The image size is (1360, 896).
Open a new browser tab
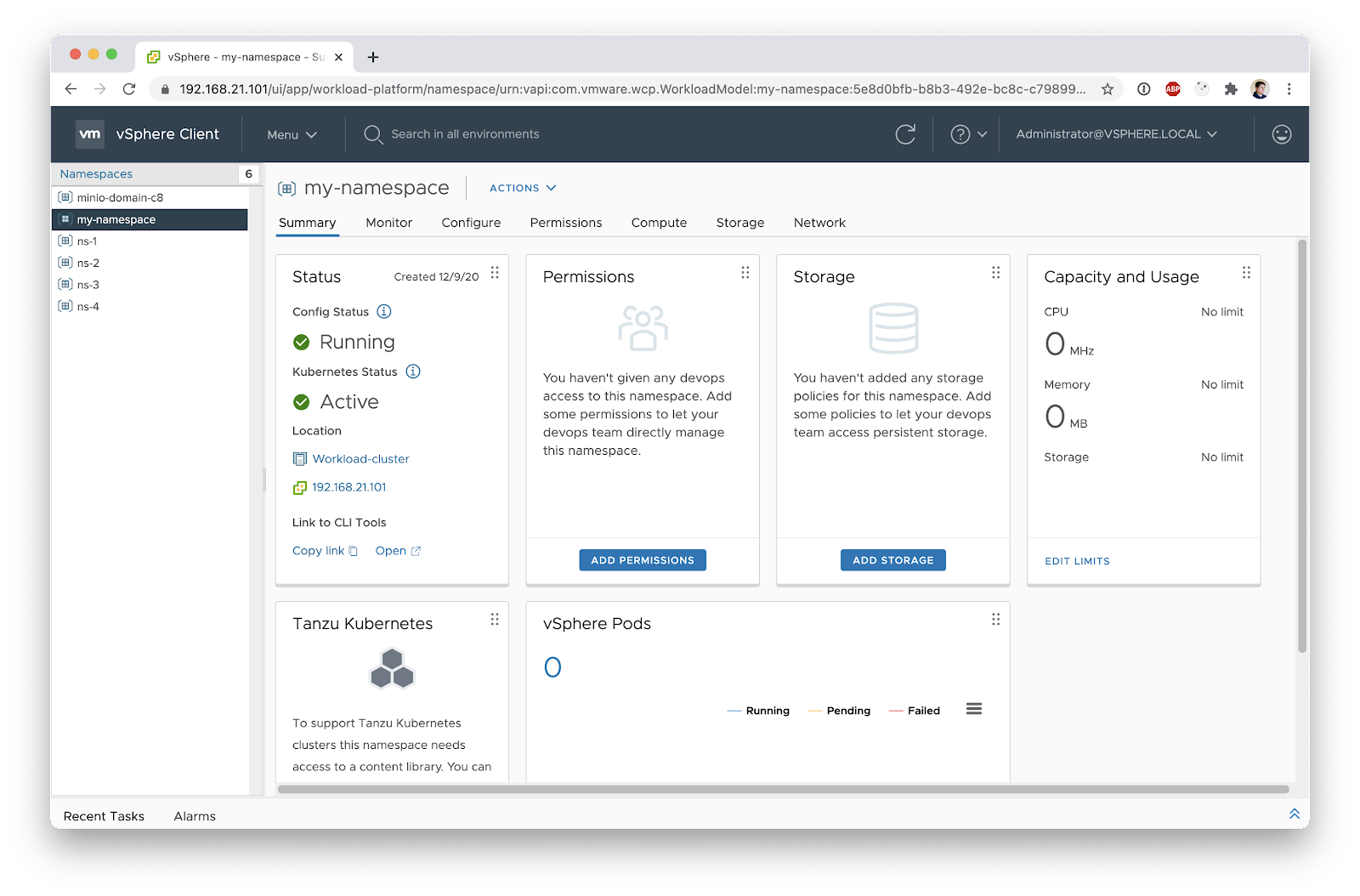pyautogui.click(x=373, y=57)
